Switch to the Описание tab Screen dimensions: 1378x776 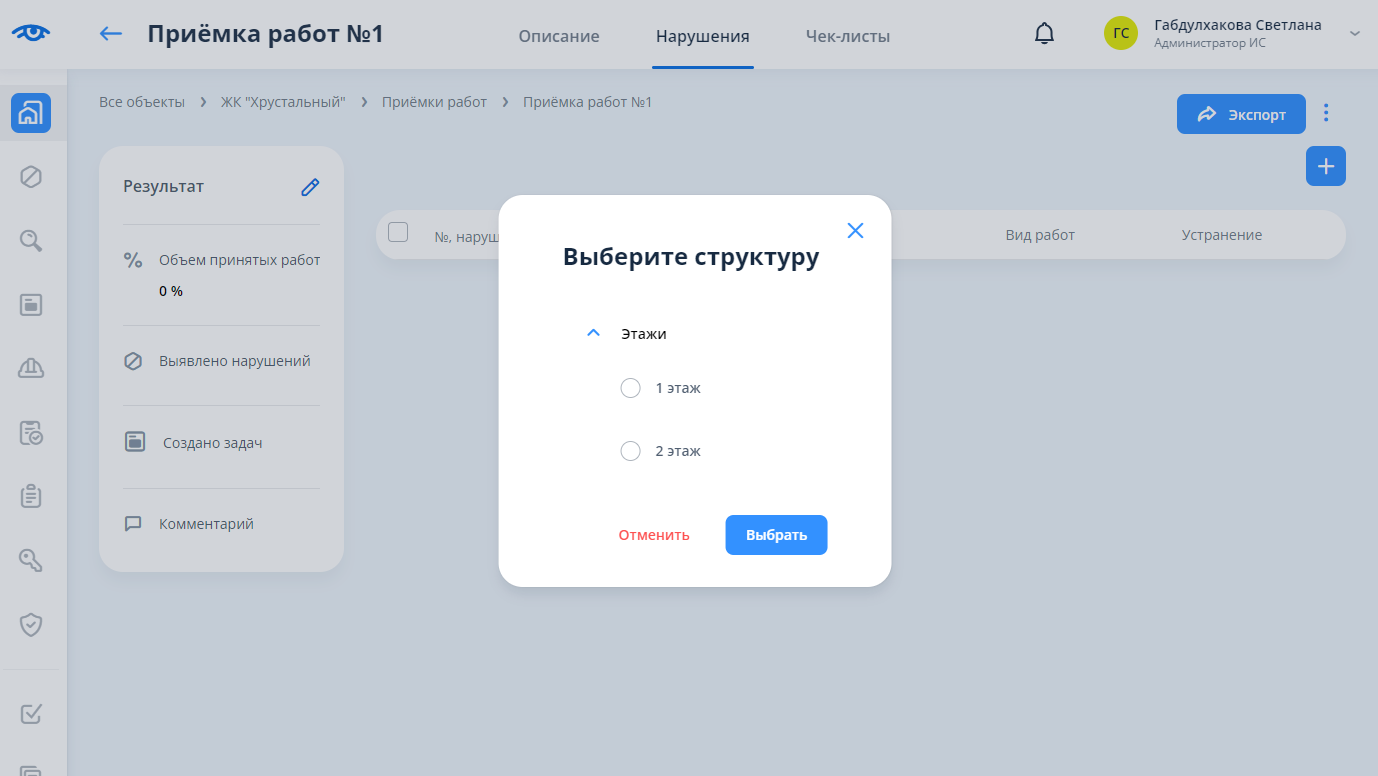click(558, 37)
